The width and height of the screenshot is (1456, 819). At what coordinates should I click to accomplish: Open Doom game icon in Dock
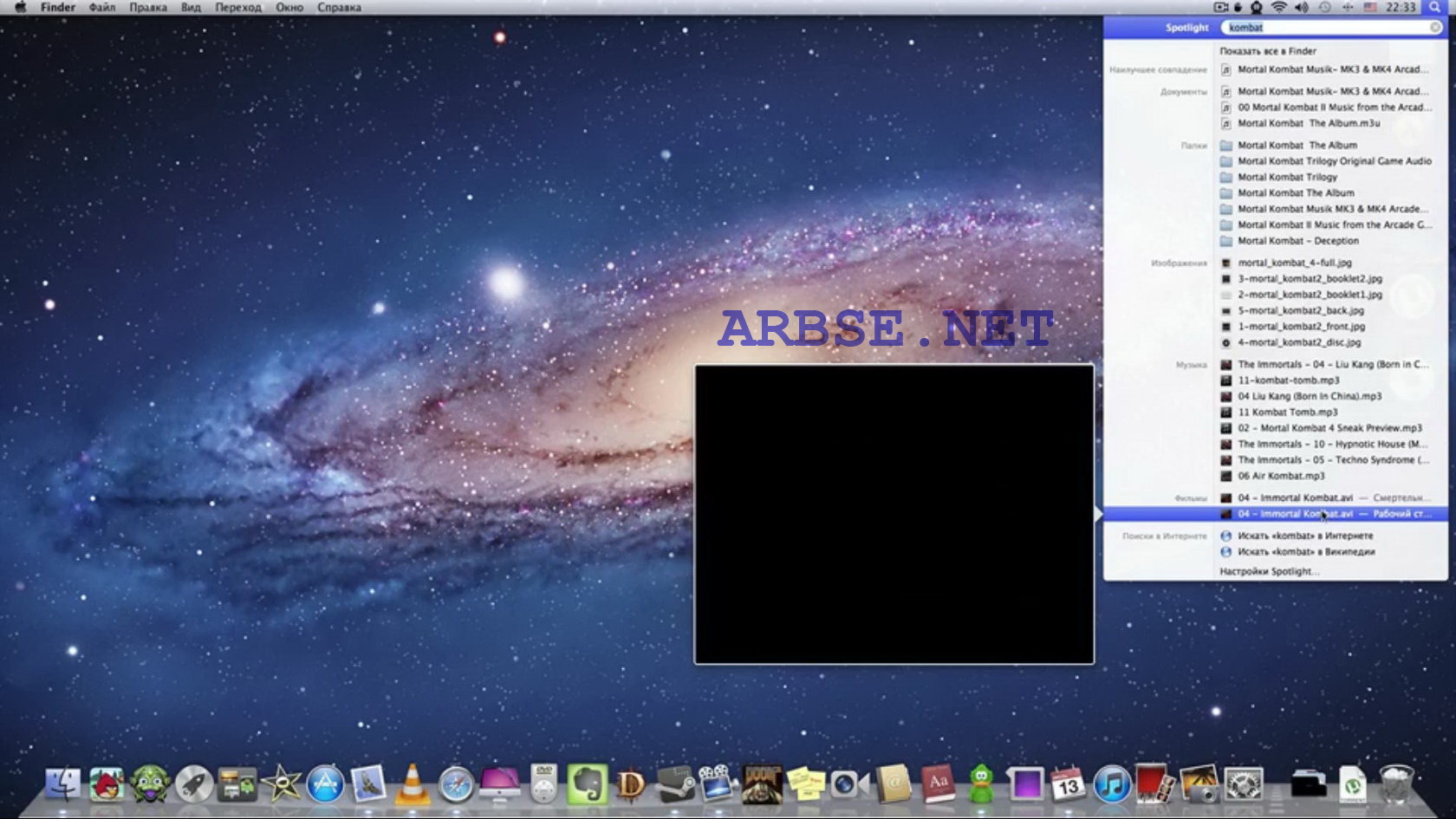pos(763,784)
